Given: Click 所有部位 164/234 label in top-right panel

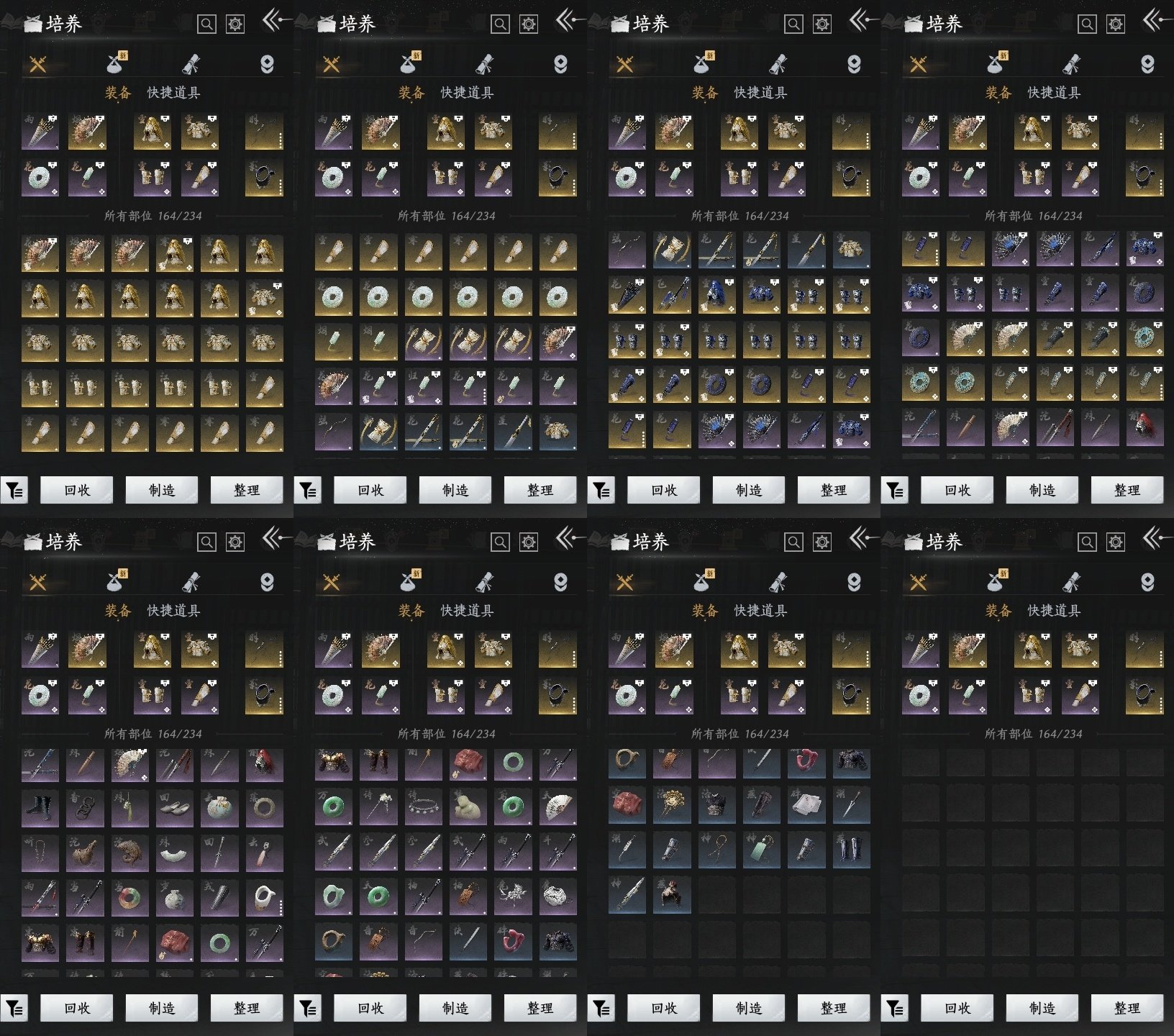Looking at the screenshot, I should click(1034, 216).
